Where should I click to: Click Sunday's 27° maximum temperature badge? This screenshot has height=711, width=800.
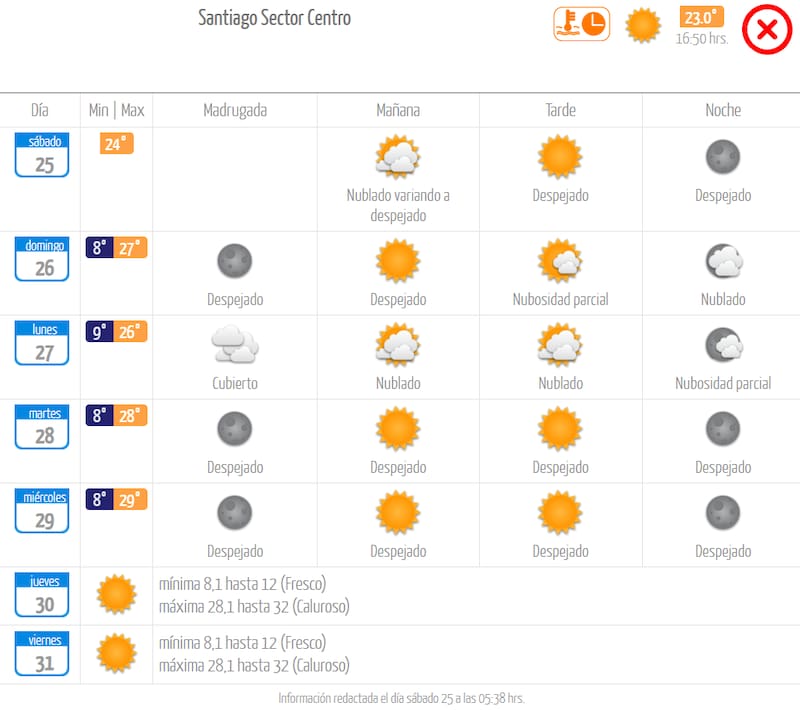tap(131, 248)
